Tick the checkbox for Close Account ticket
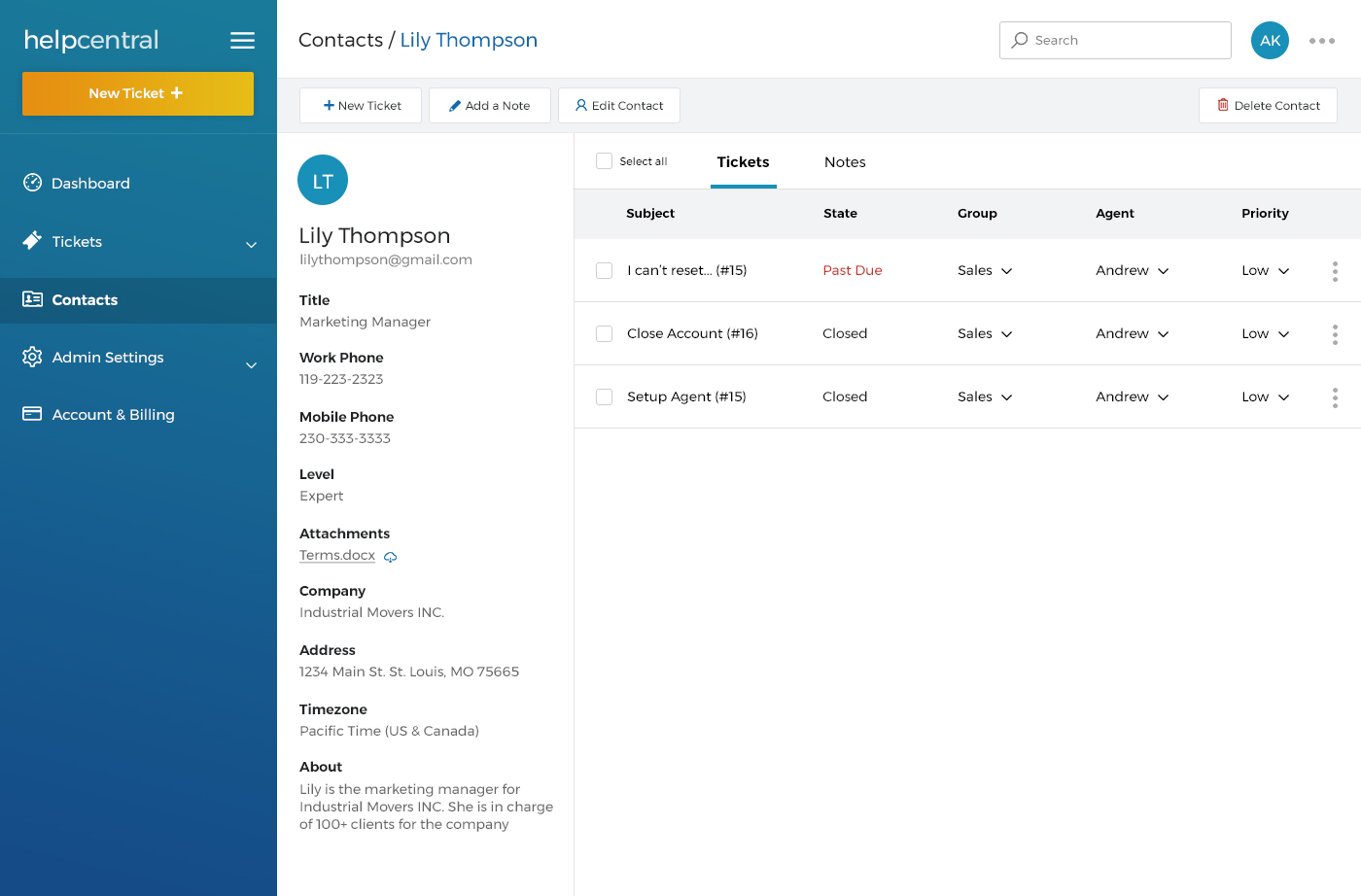Viewport: 1361px width, 896px height. [604, 333]
